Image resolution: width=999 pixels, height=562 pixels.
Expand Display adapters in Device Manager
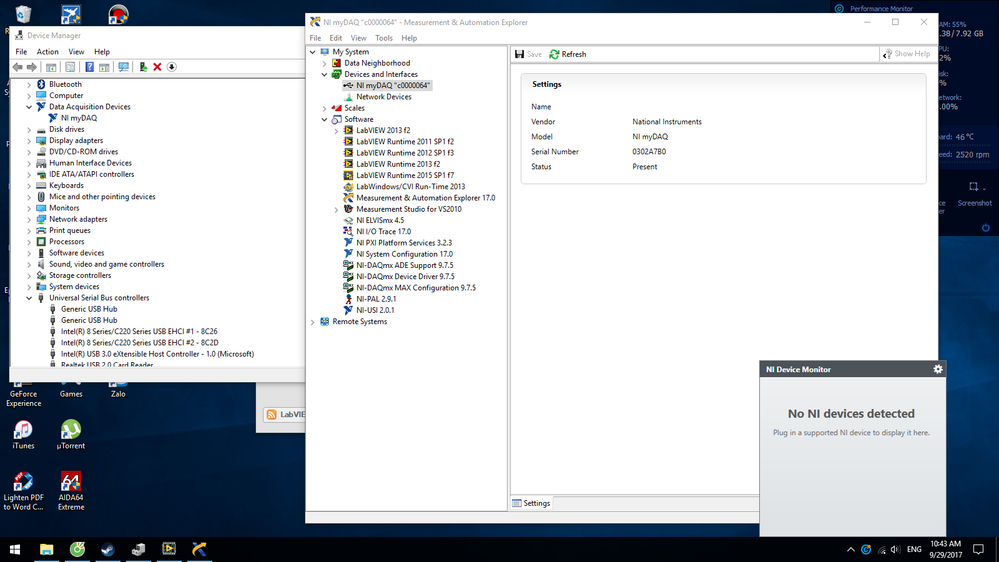[29, 141]
